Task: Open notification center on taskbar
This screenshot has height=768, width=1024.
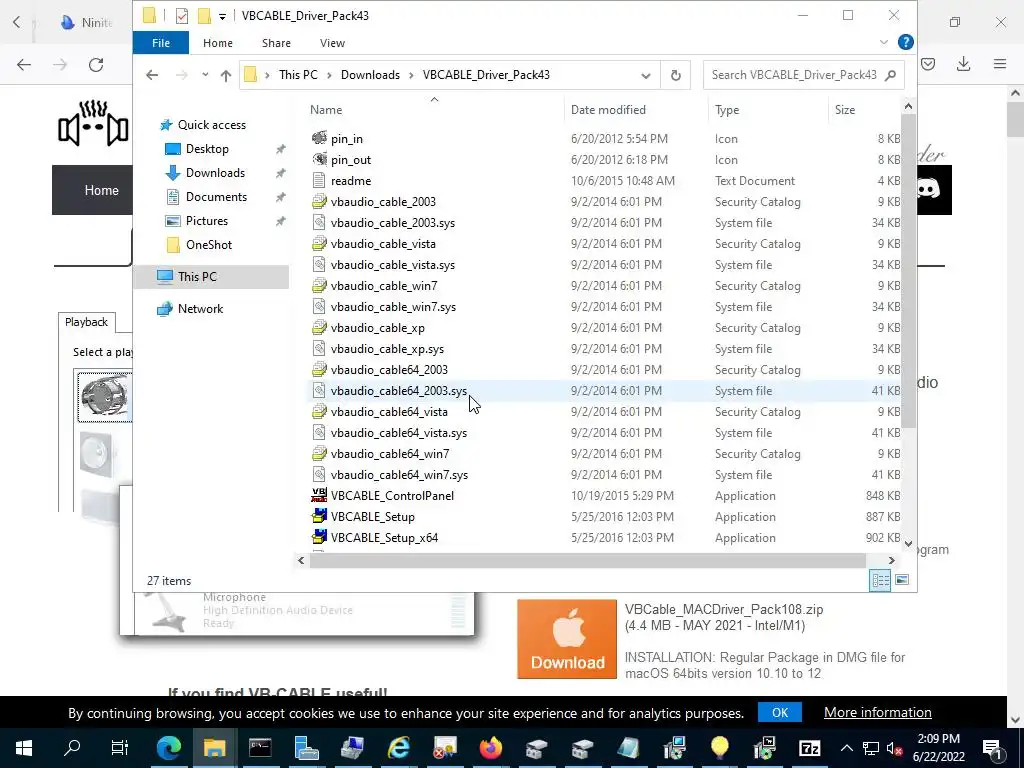Action: pos(991,748)
